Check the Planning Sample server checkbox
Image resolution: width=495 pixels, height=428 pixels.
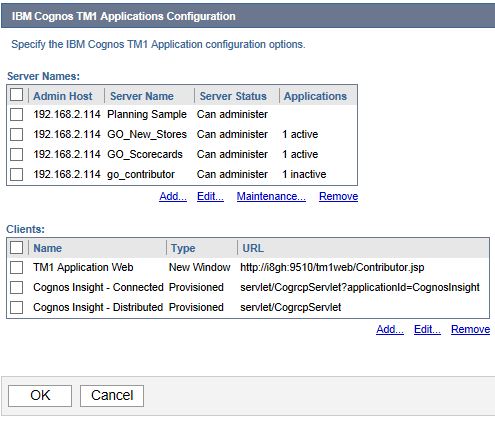pyautogui.click(x=16, y=115)
